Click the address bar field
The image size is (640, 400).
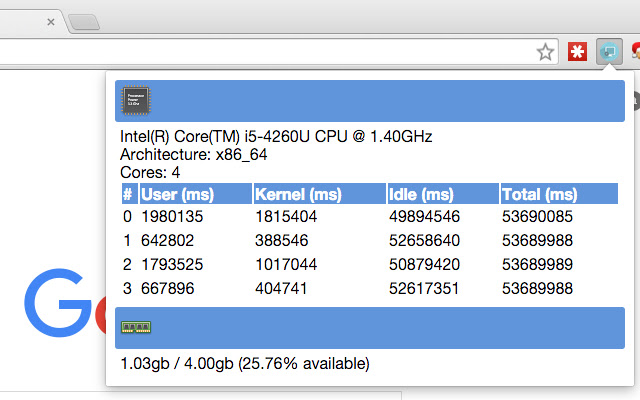(265, 52)
